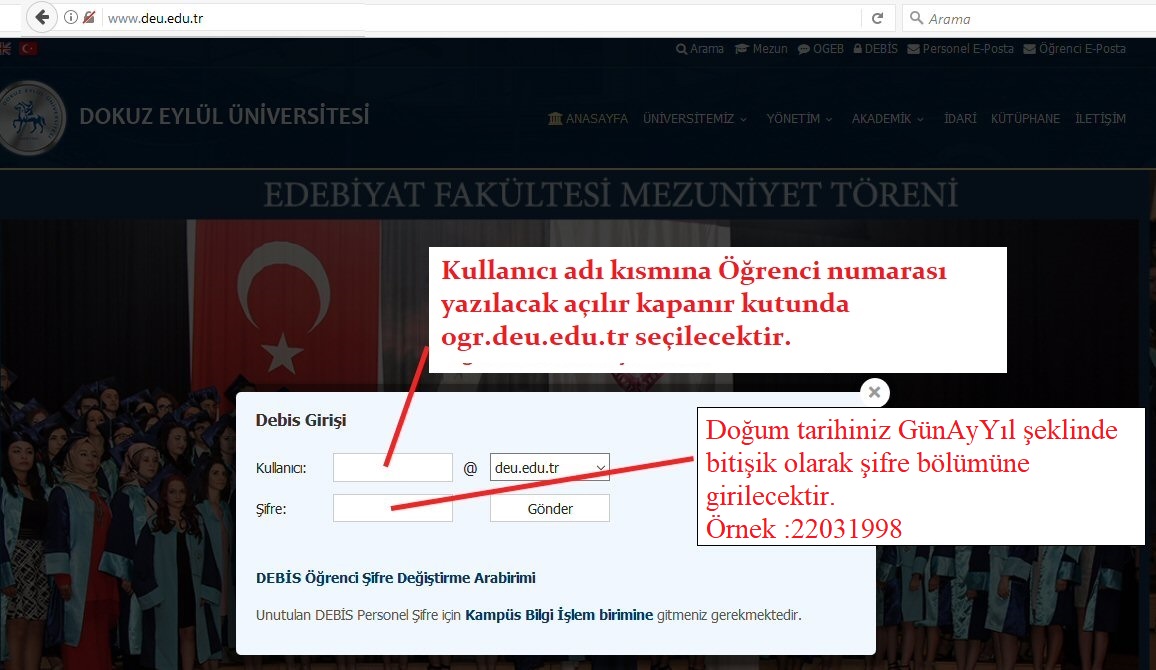This screenshot has width=1156, height=670.
Task: Expand the AKADEMİK menu
Action: pyautogui.click(x=888, y=119)
